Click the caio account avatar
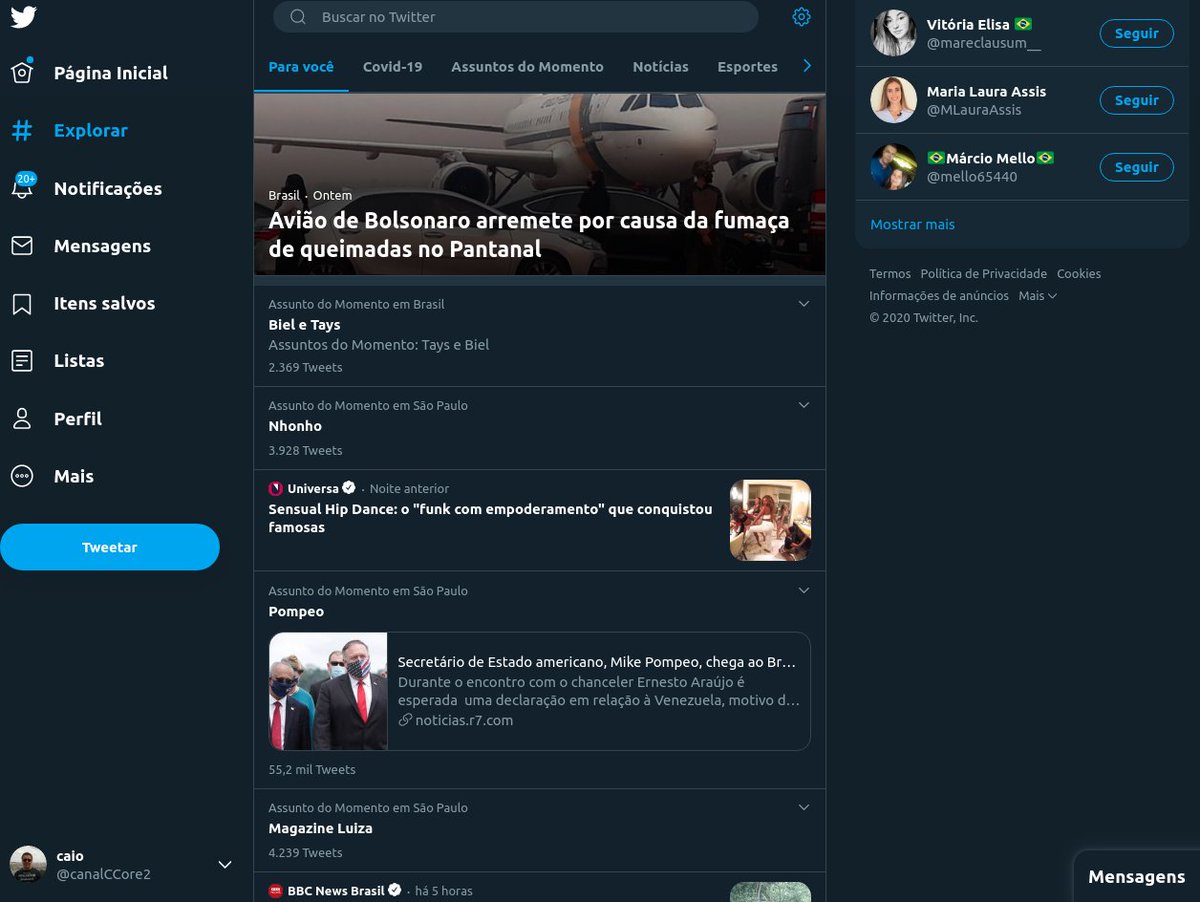1200x902 pixels. (28, 864)
